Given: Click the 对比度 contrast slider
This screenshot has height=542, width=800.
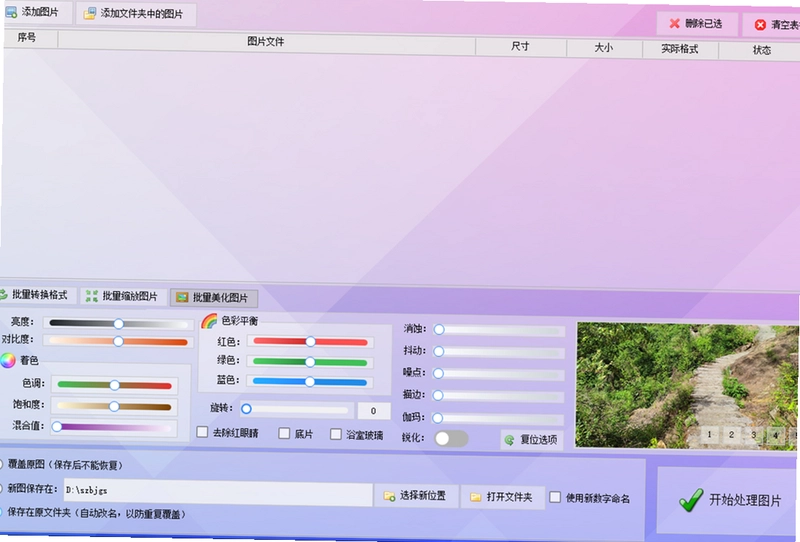Looking at the screenshot, I should coord(118,341).
